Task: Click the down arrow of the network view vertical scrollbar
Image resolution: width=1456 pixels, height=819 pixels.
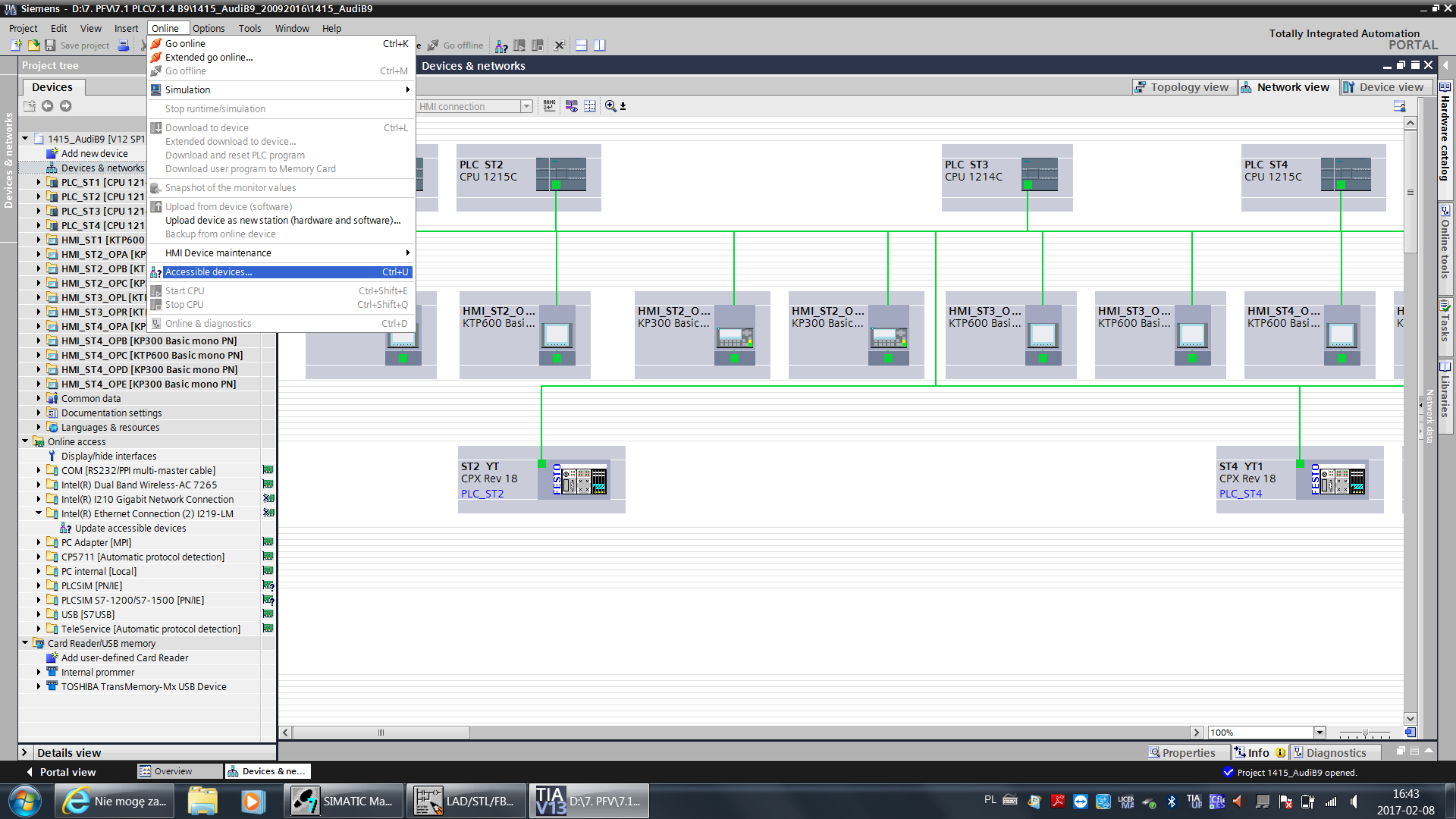Action: point(1410,718)
